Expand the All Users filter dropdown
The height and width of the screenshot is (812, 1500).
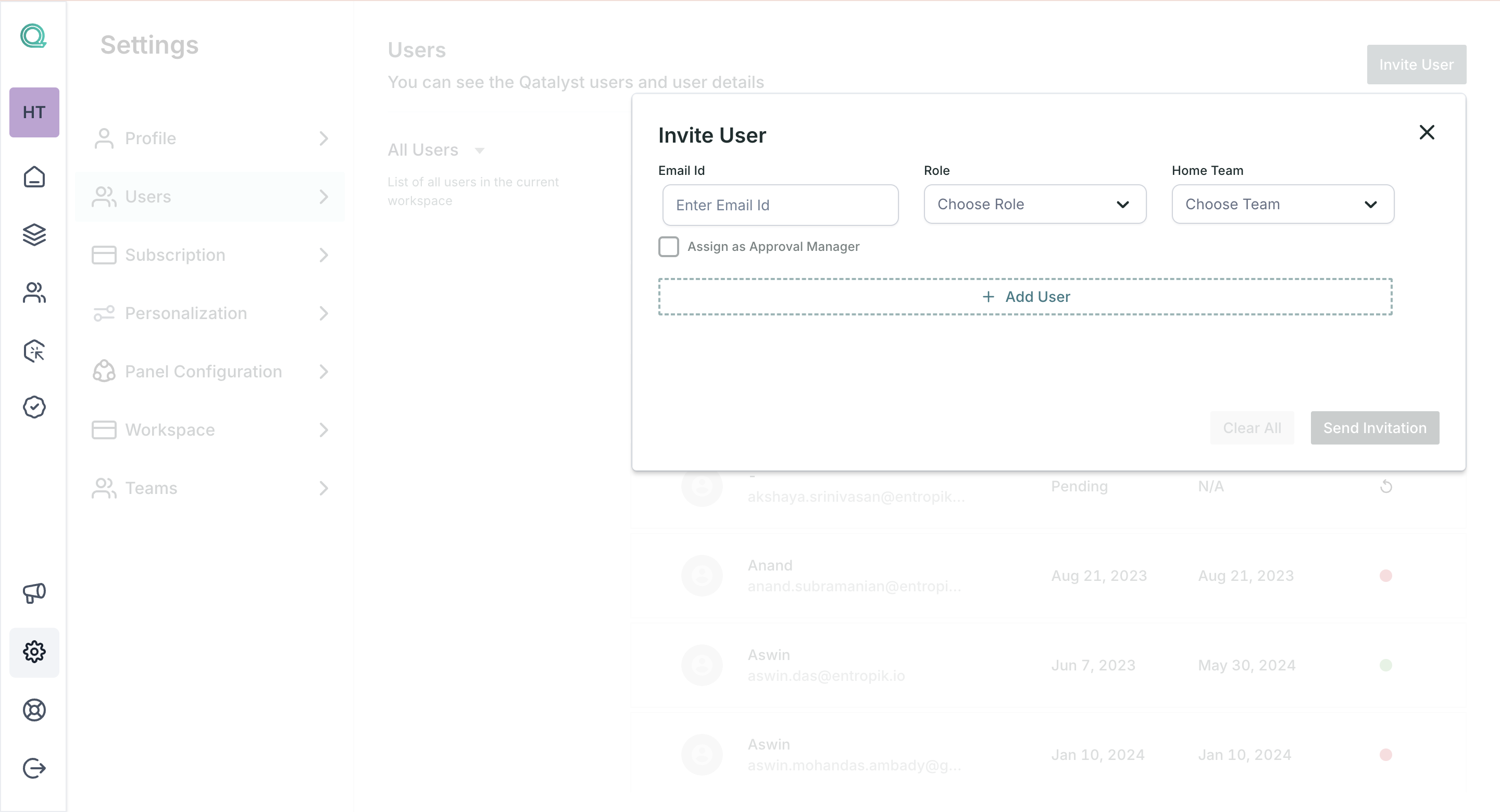[479, 151]
